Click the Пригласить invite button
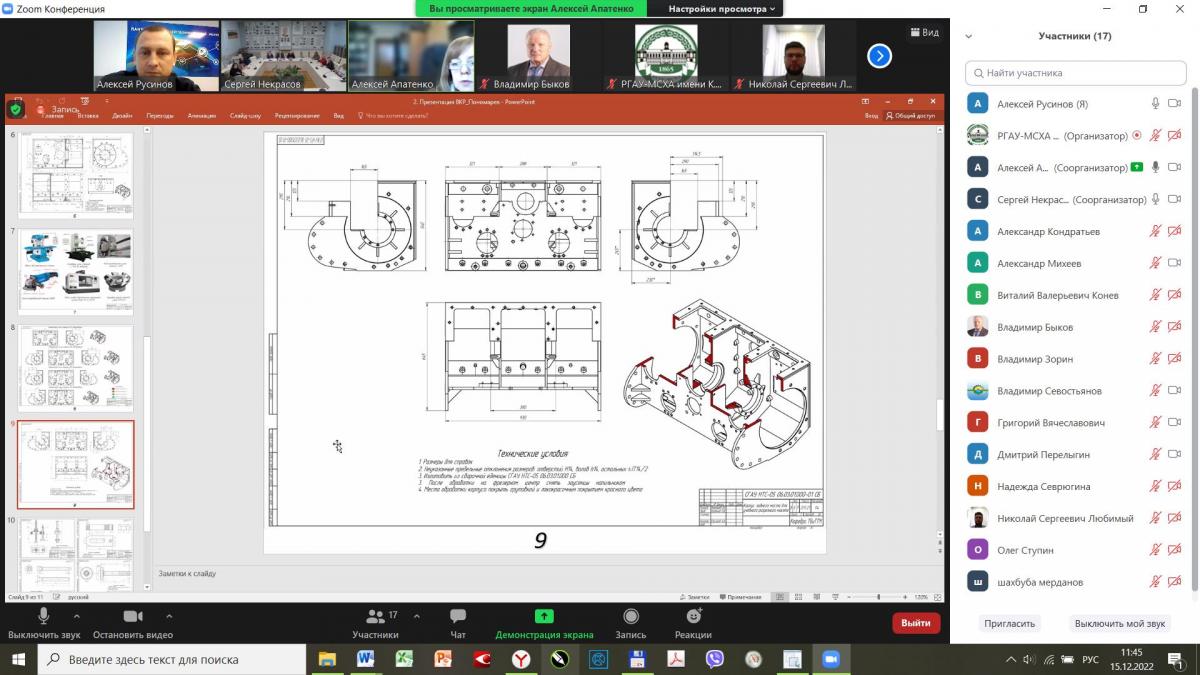The image size is (1200, 675). [1010, 623]
